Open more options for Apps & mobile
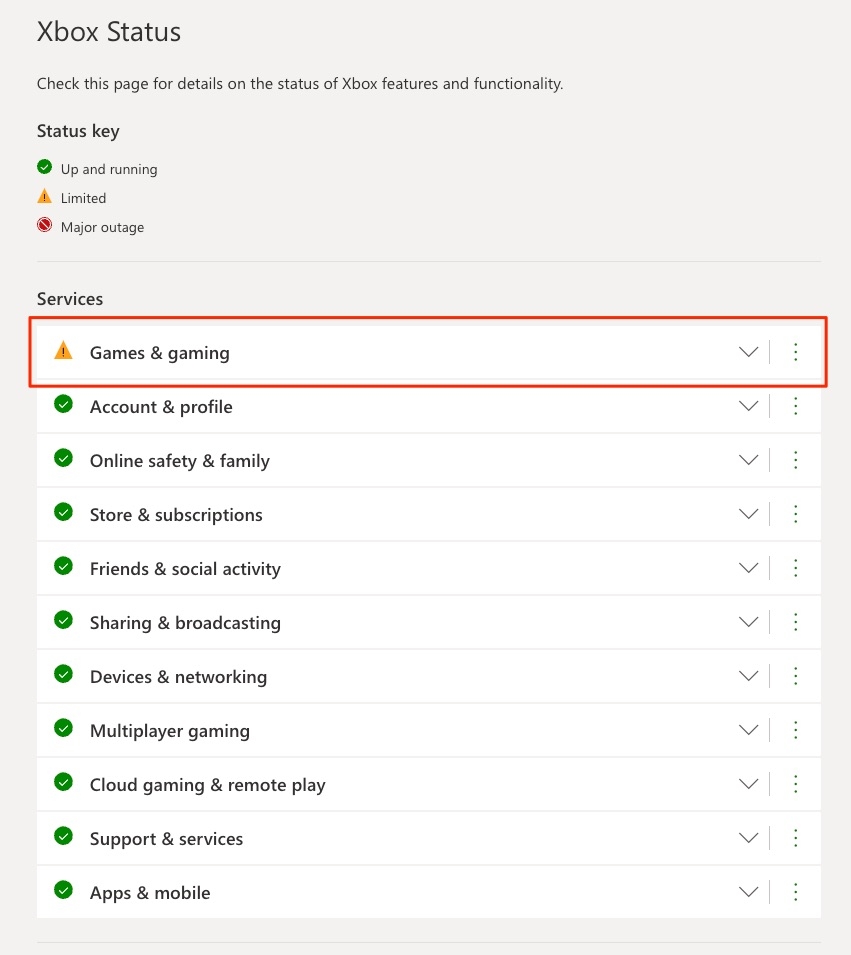851x955 pixels. click(796, 892)
